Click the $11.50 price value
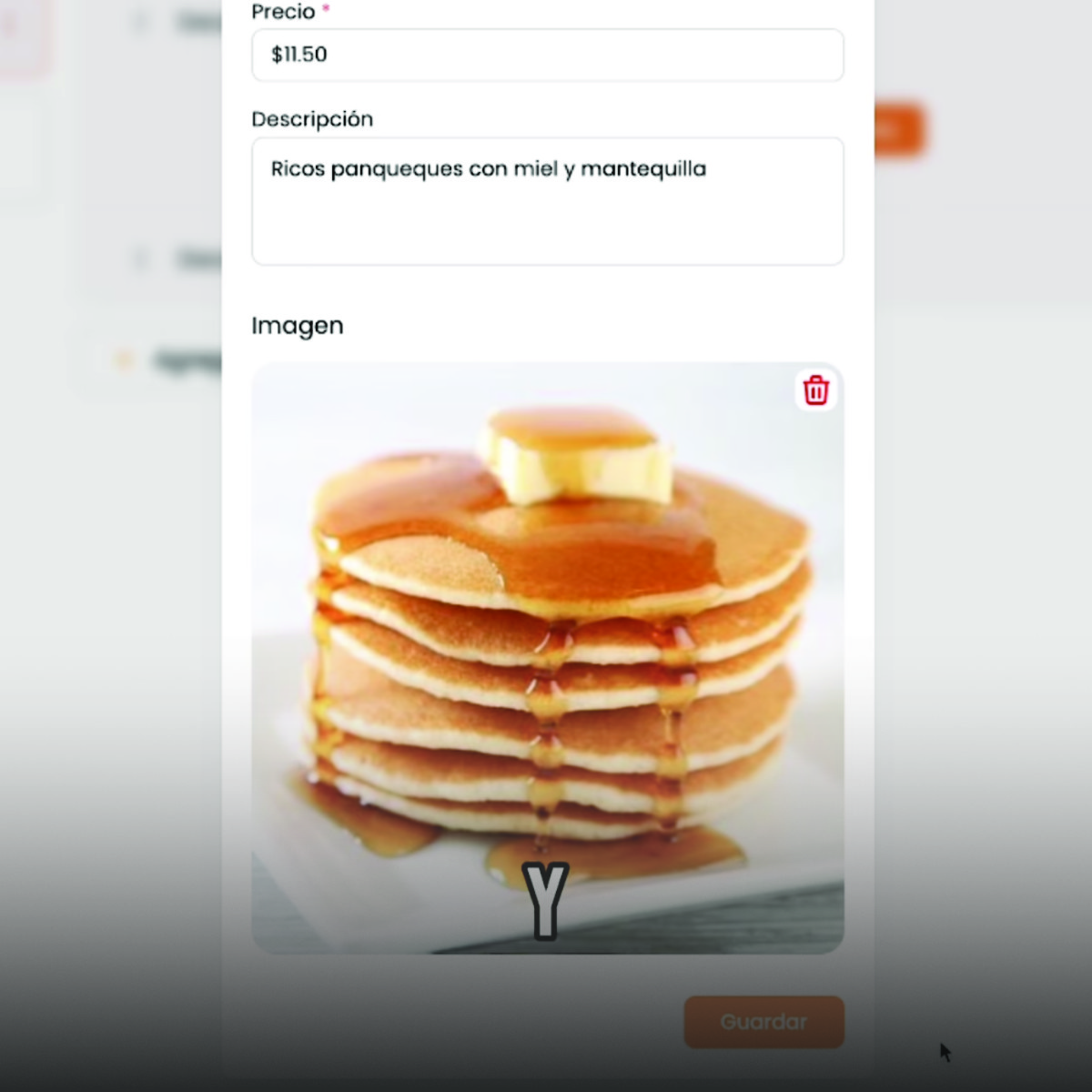 tap(299, 55)
